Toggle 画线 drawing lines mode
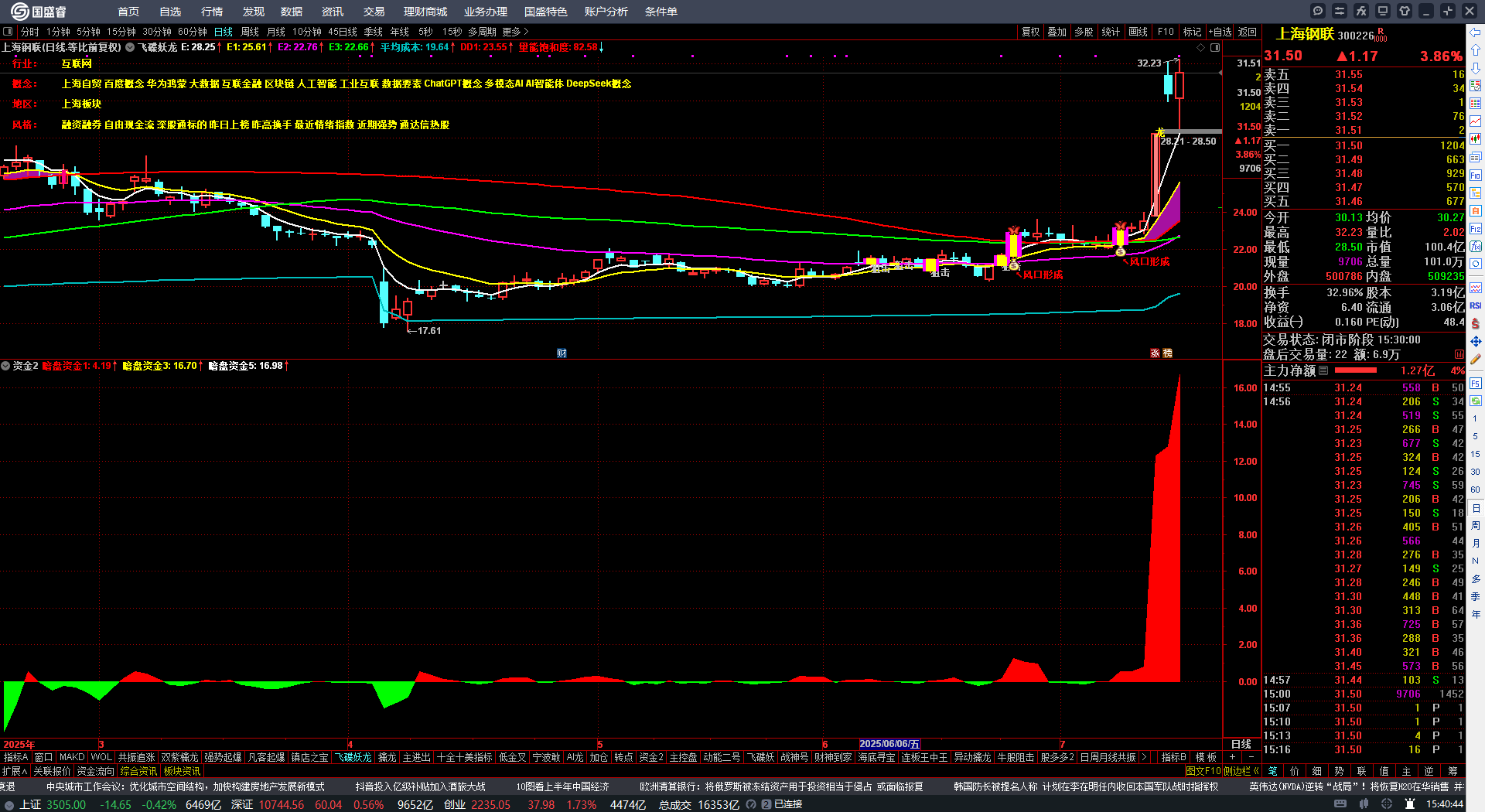 point(1138,32)
